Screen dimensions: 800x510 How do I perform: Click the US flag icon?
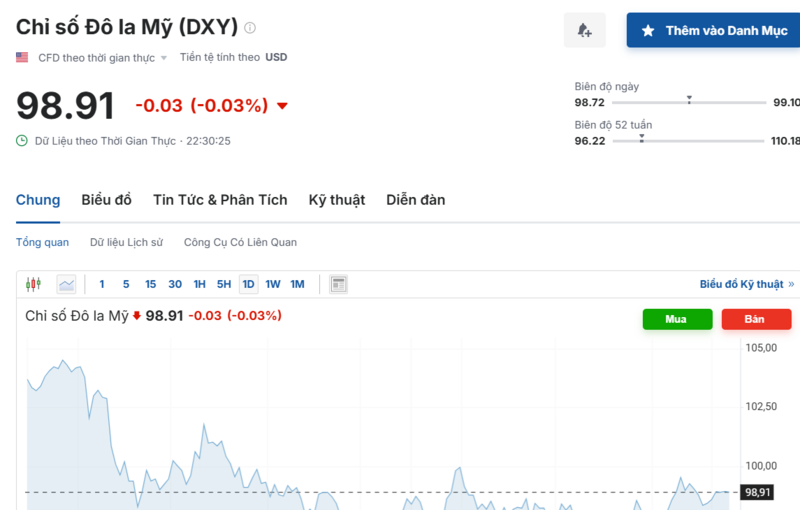pos(22,57)
